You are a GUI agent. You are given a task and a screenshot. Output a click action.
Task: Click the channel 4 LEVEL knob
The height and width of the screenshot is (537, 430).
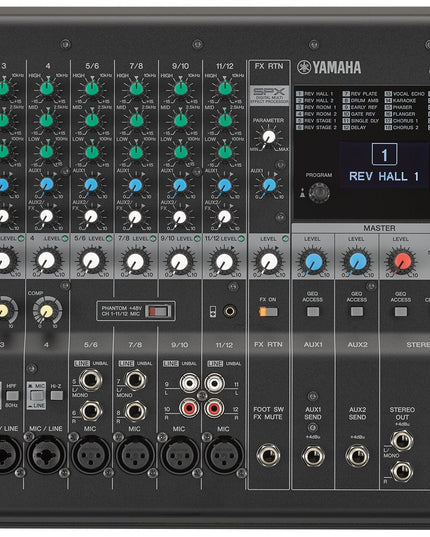47,261
